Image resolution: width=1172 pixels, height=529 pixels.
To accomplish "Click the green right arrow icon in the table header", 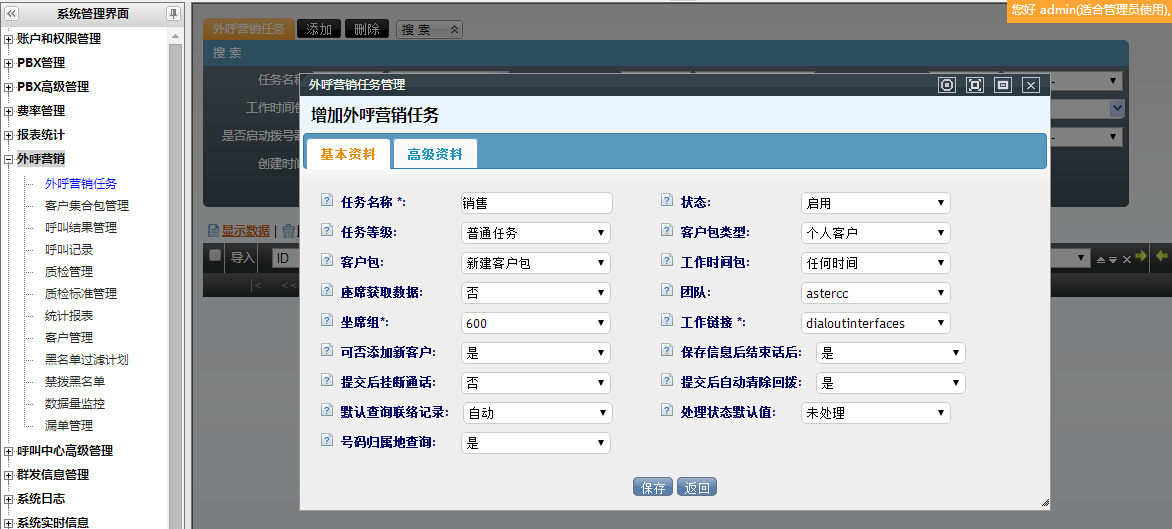I will (1140, 257).
